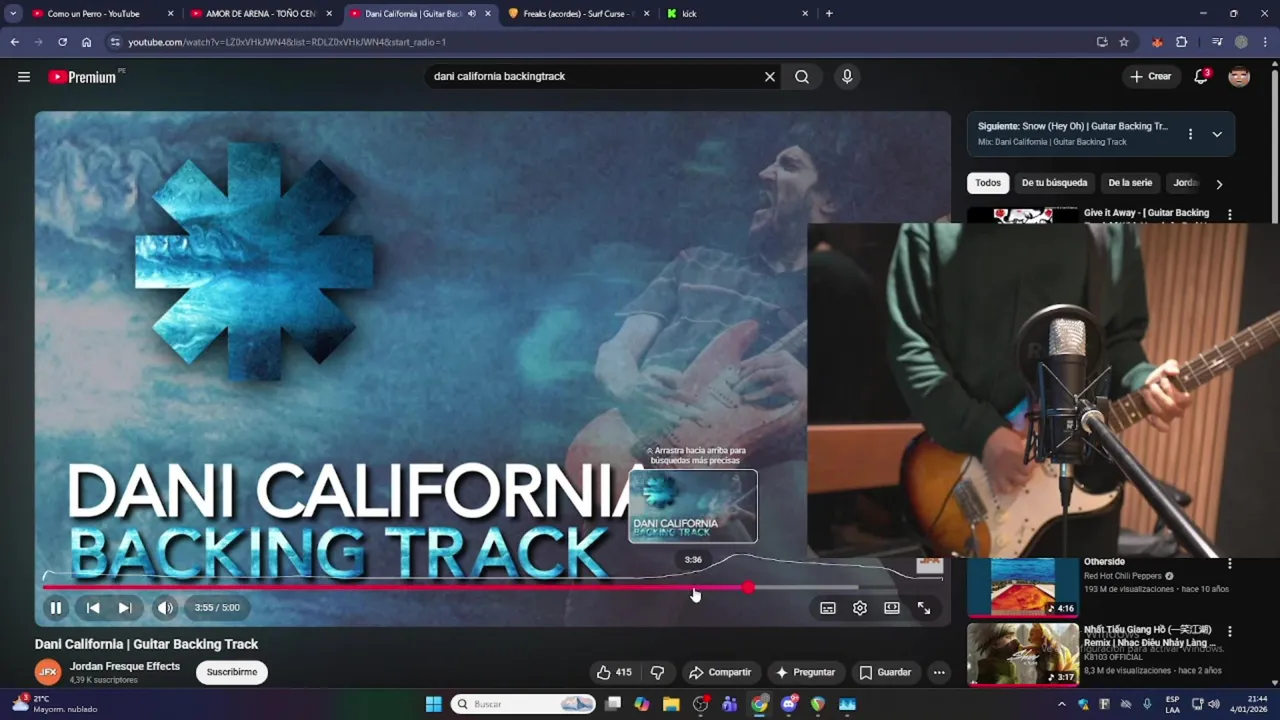1280x720 pixels.
Task: Open File Explorer from the taskbar
Action: (x=671, y=704)
